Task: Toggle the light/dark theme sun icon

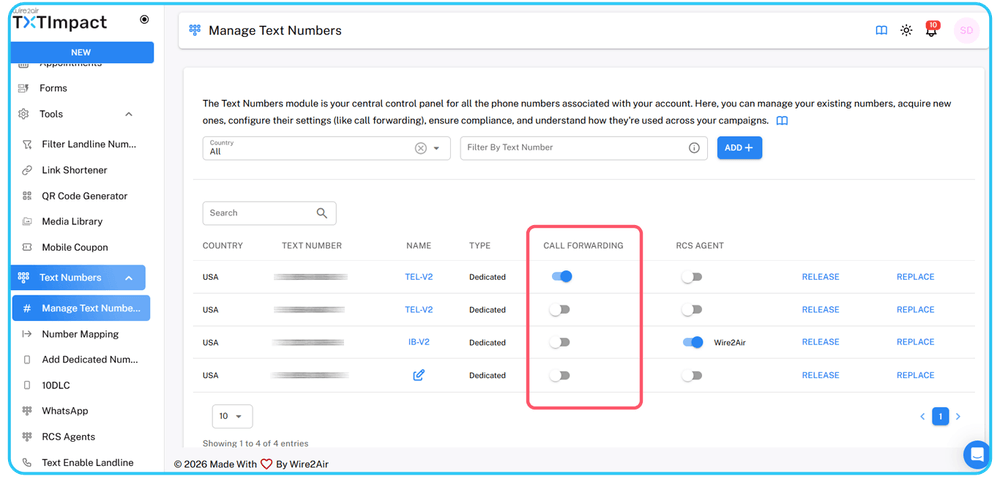Action: coord(906,31)
